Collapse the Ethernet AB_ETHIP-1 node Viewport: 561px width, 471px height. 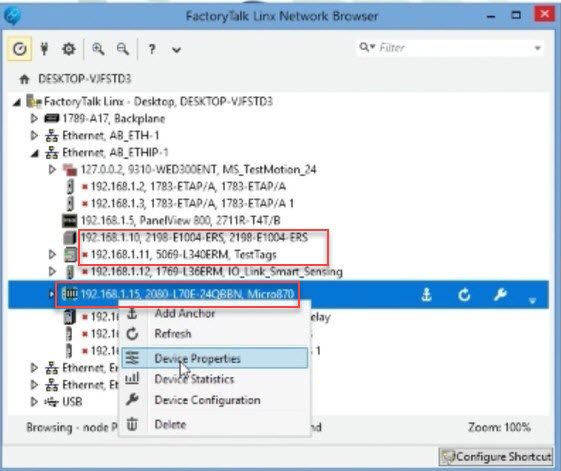point(35,153)
